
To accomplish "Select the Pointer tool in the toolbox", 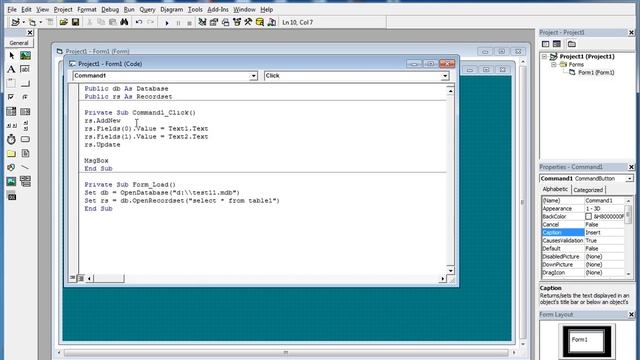I will coord(11,56).
